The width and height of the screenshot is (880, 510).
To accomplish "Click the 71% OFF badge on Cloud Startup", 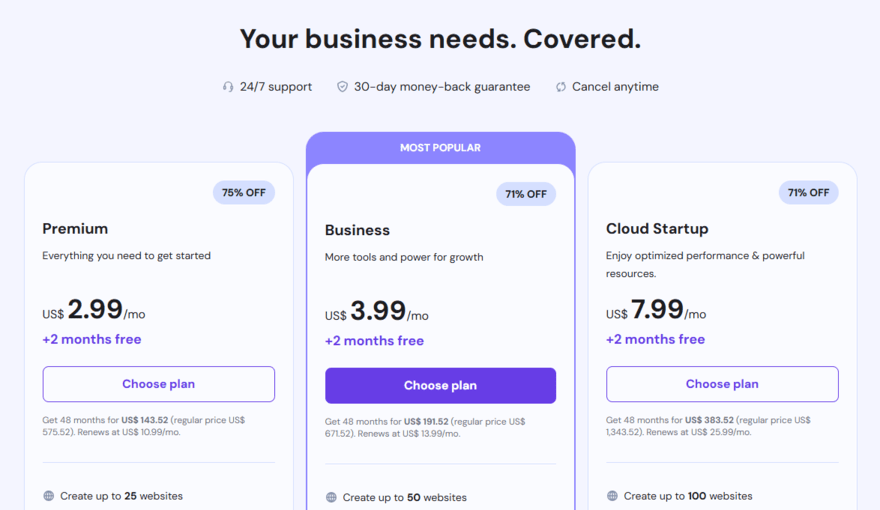I will 808,192.
